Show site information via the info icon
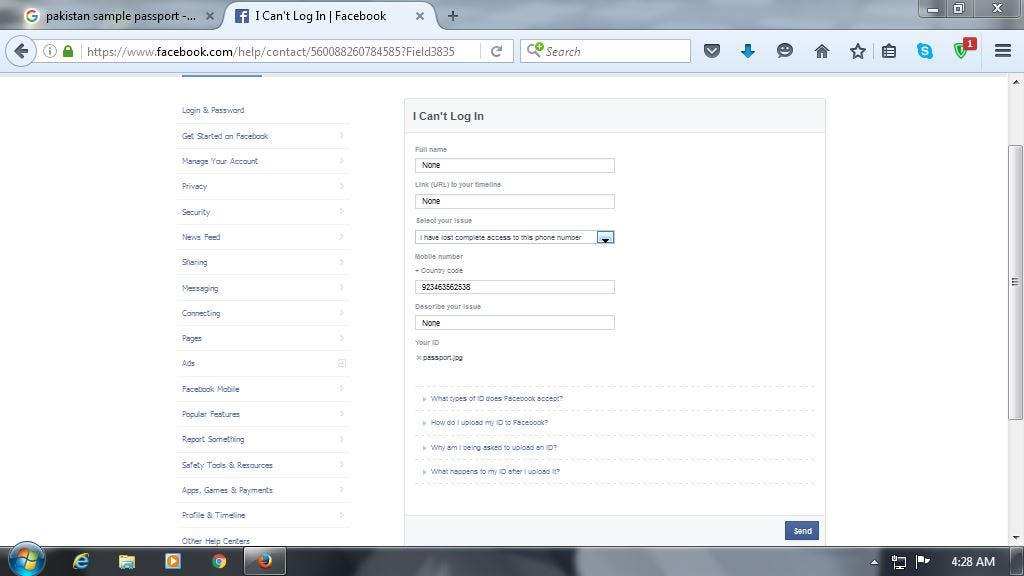The width and height of the screenshot is (1024, 576). [x=50, y=51]
